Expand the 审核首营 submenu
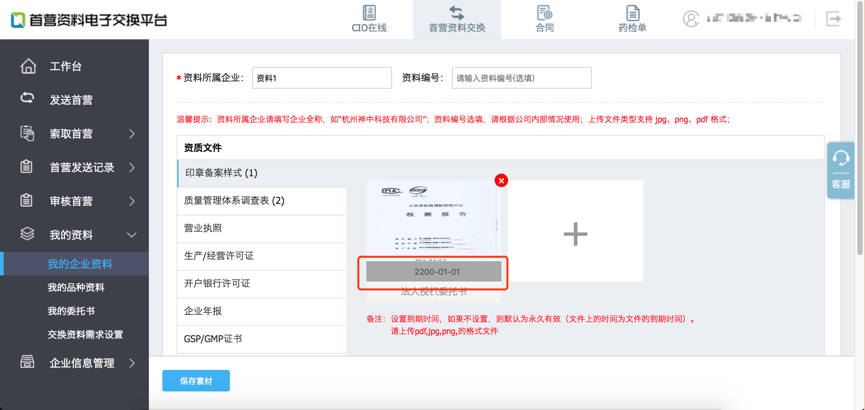Image resolution: width=865 pixels, height=410 pixels. pos(131,201)
